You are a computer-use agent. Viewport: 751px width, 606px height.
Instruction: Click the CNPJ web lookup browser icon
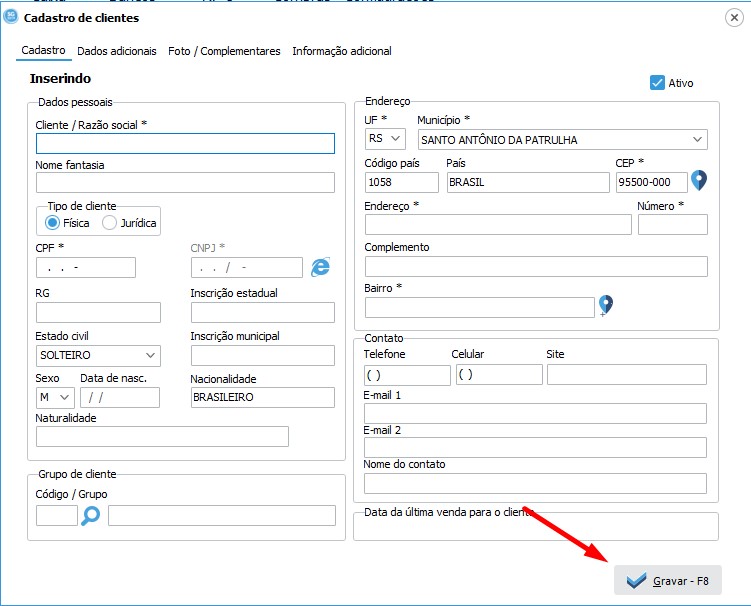320,267
